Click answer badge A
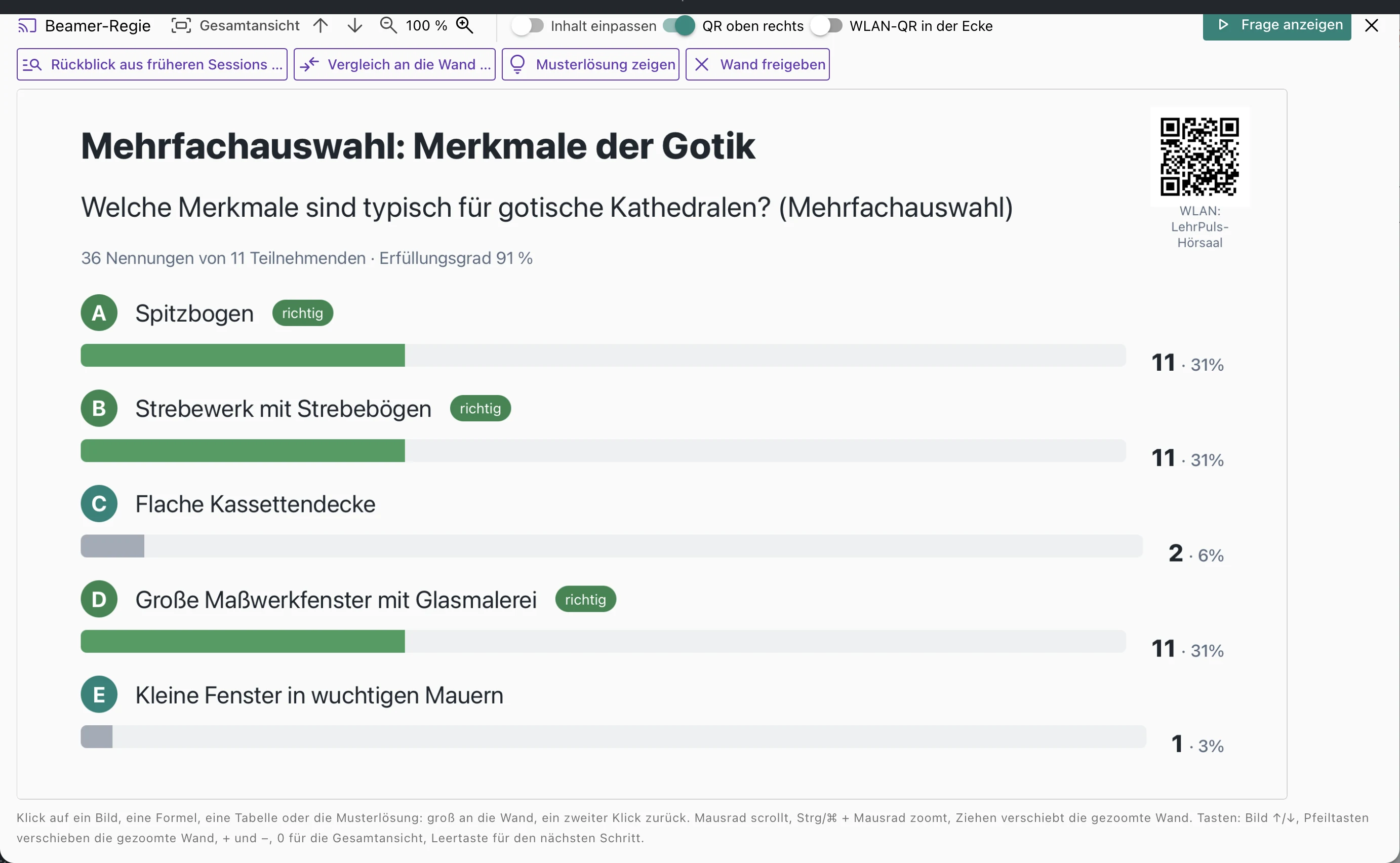 99,313
